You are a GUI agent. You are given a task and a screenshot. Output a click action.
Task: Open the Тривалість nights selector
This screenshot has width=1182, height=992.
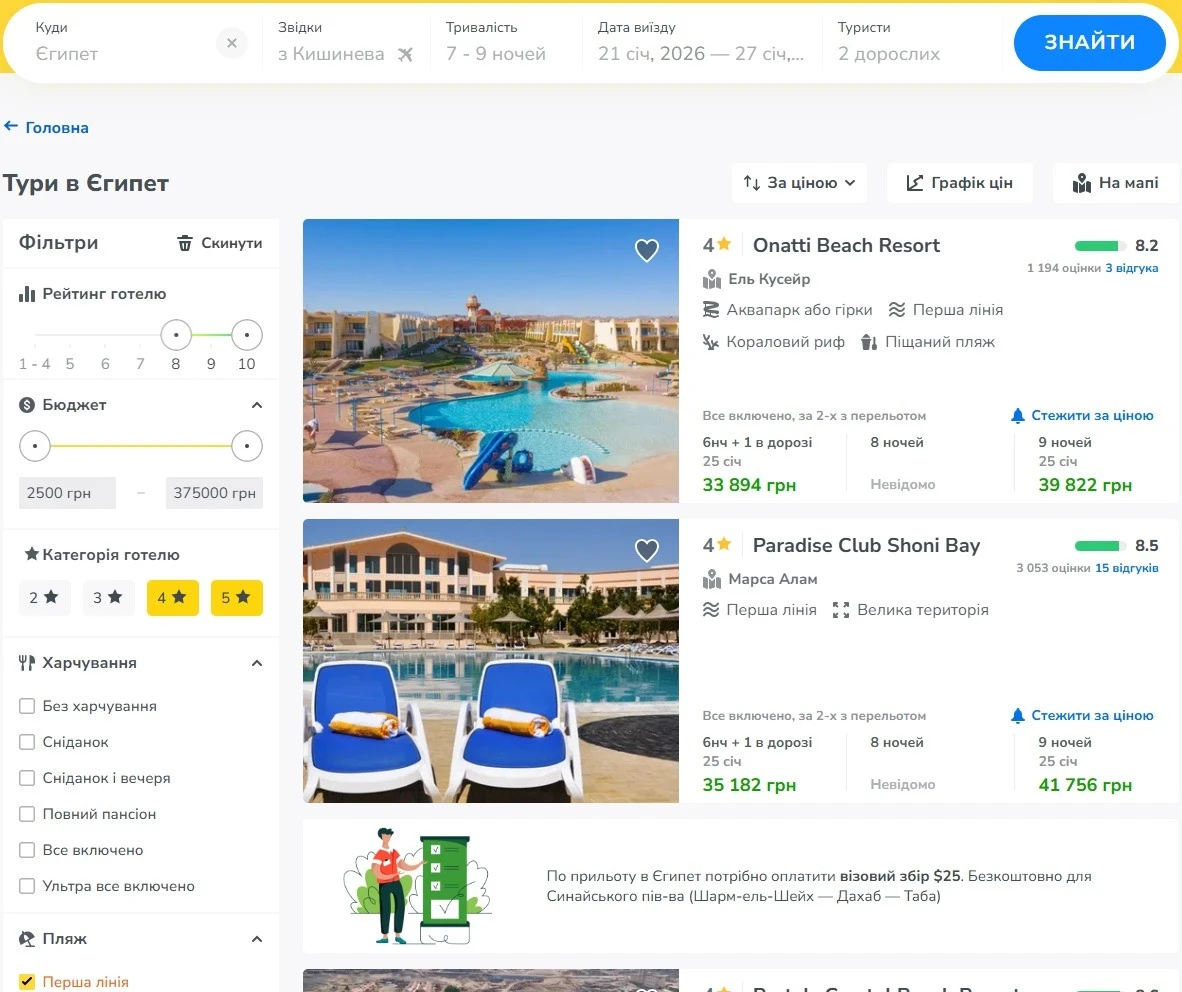[496, 42]
